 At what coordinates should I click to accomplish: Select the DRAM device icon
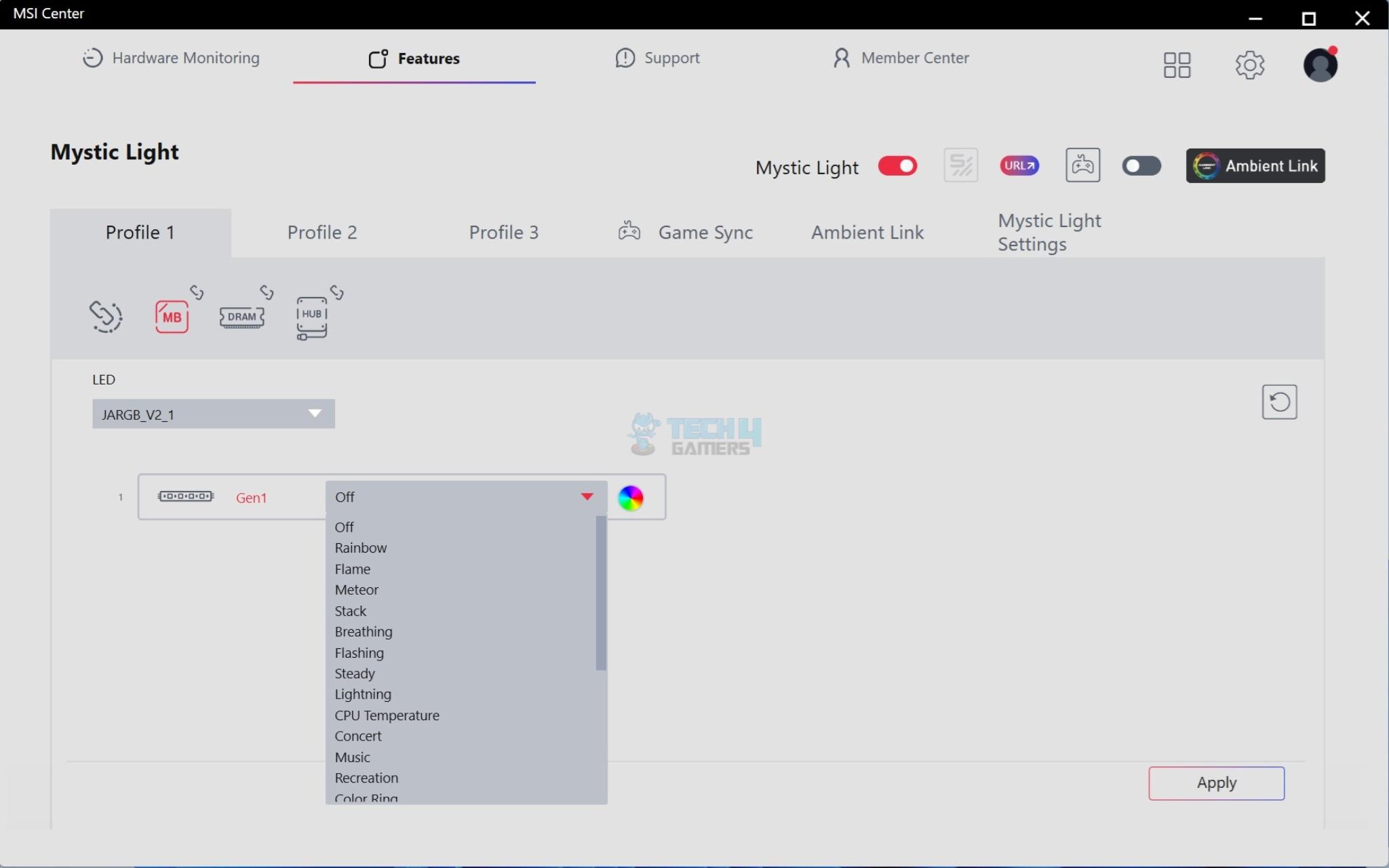241,317
